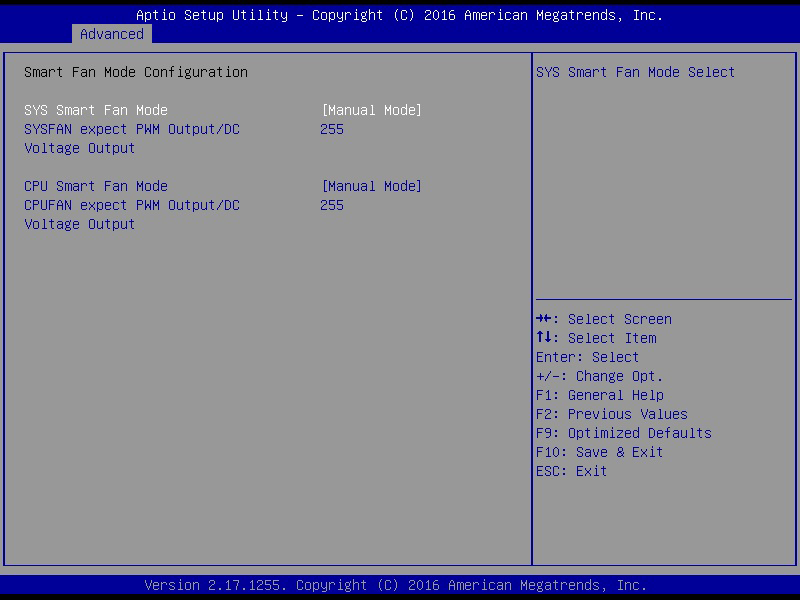Select CPU Smart Fan Mode setting

(x=96, y=186)
